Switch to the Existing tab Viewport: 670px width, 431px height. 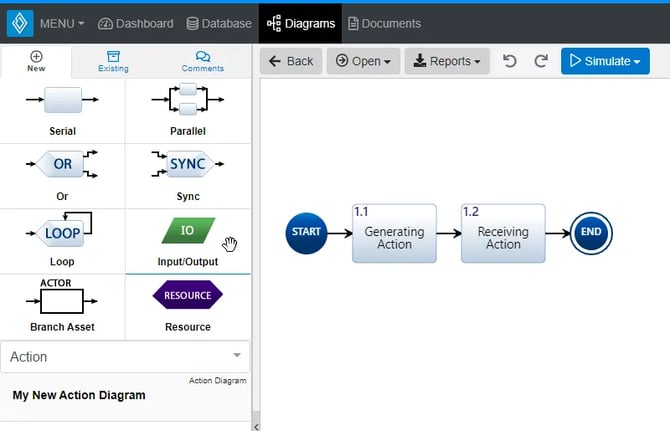tap(113, 62)
